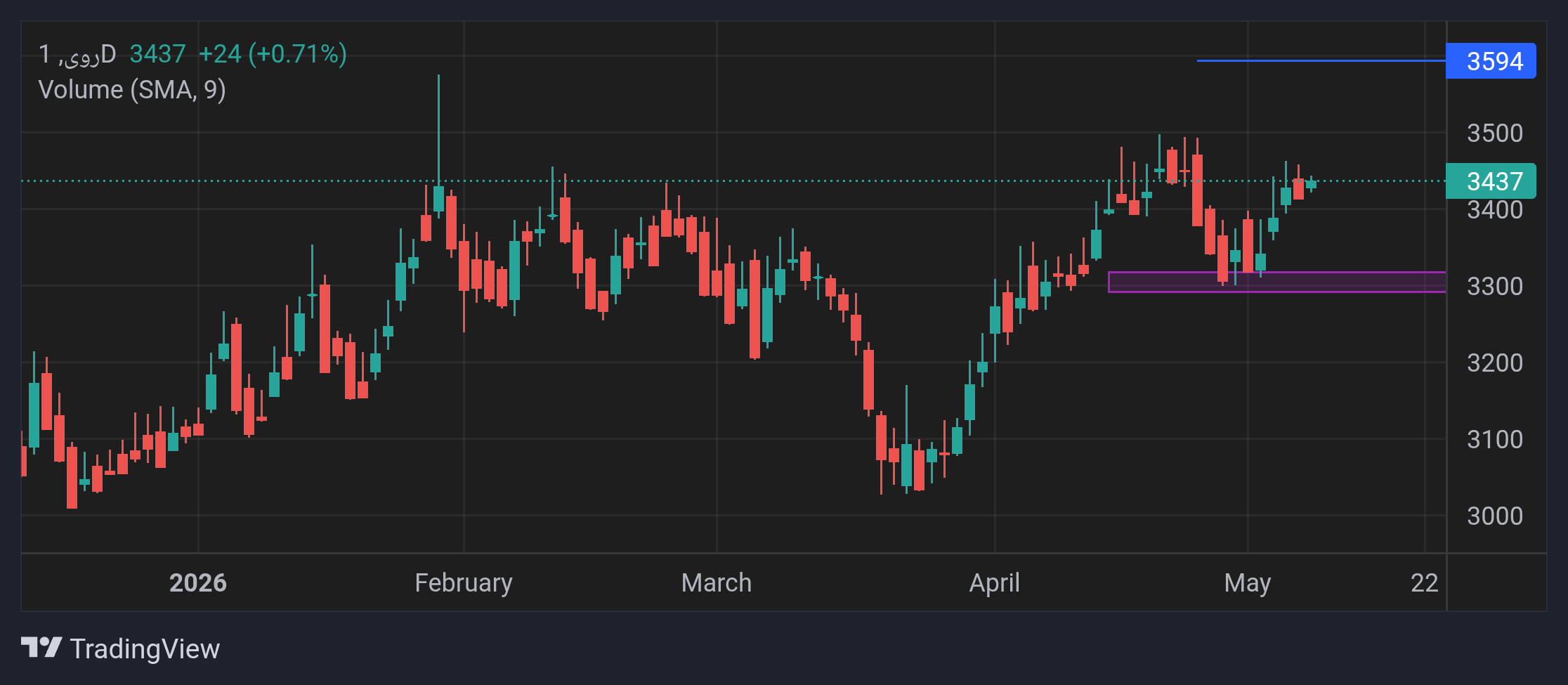1568x685 pixels.
Task: Click the green 3437 current price label
Action: coord(1491,181)
